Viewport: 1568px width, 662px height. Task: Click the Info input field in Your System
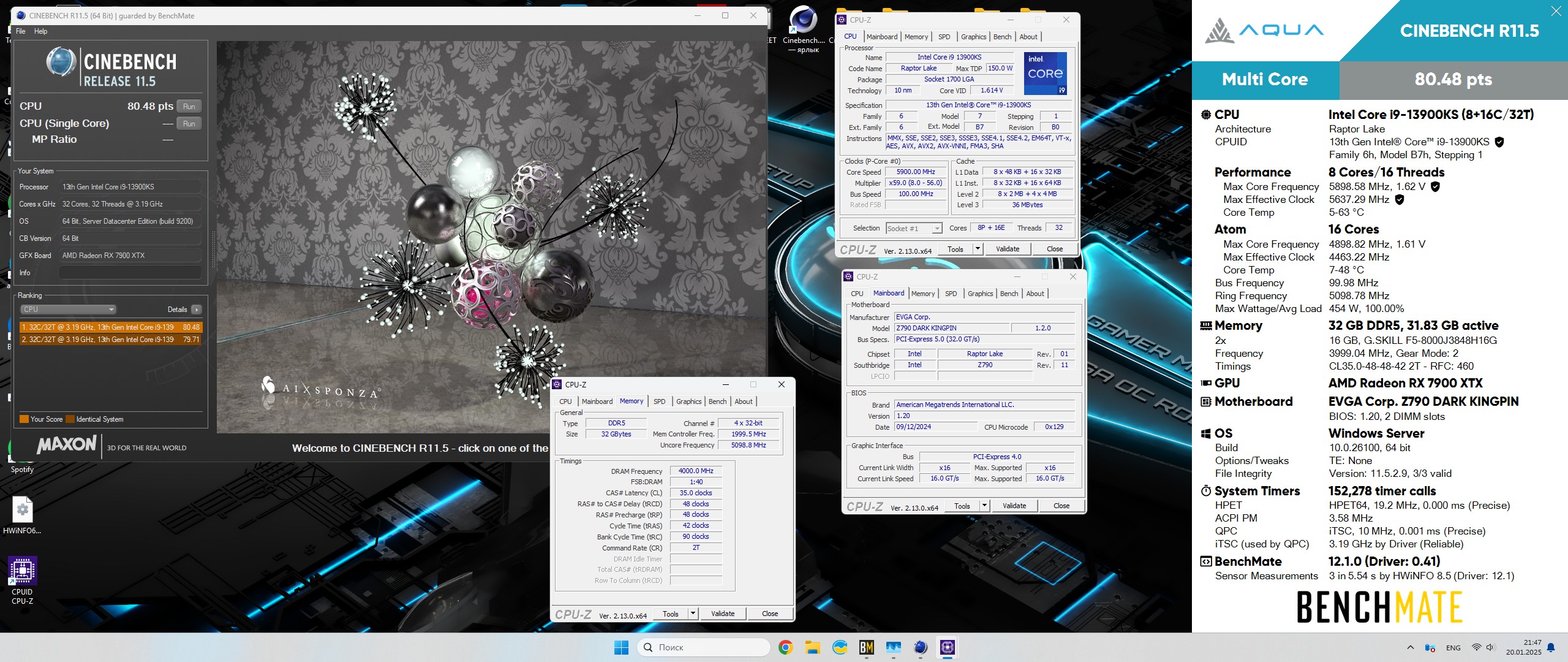pos(130,273)
